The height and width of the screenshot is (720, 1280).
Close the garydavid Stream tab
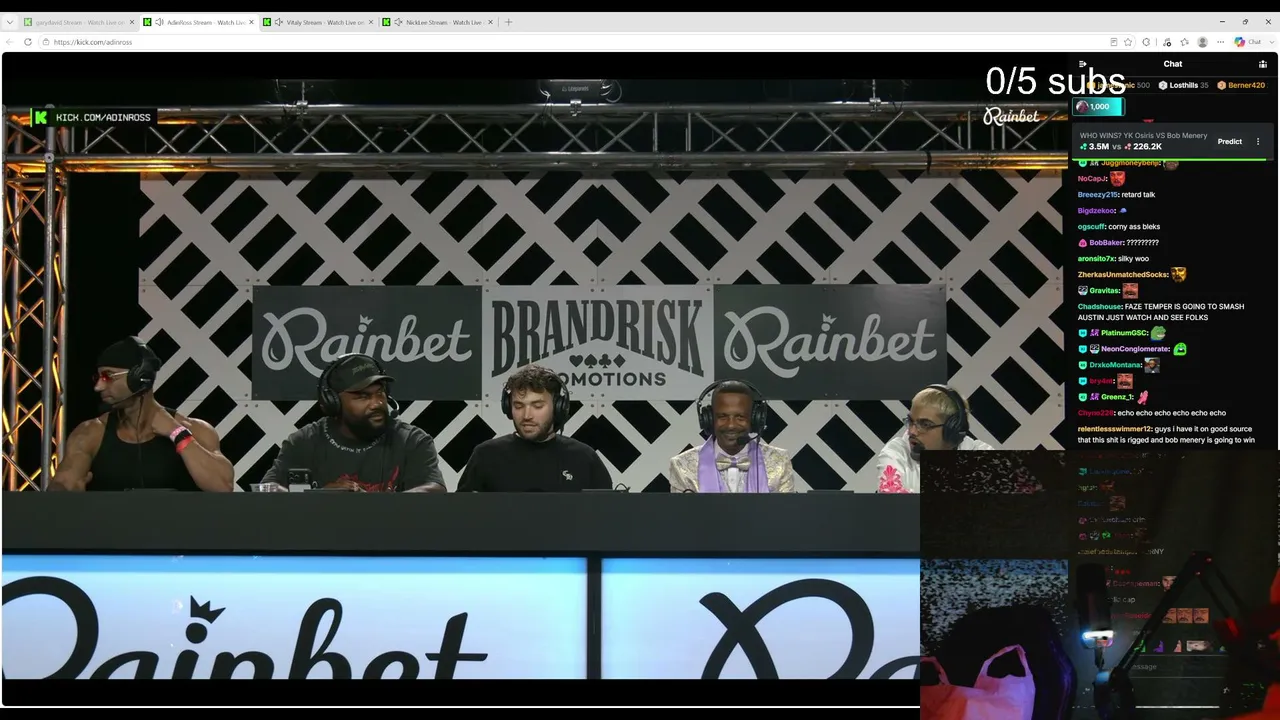[132, 22]
